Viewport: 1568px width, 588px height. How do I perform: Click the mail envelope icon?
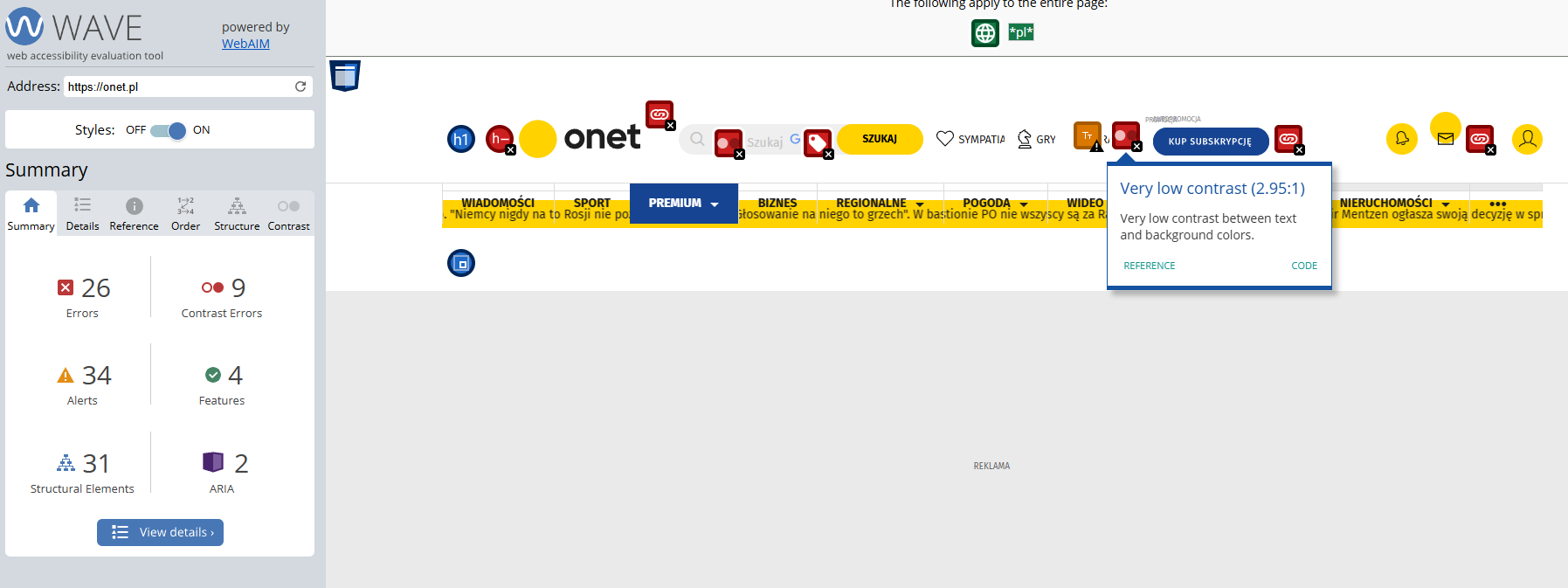click(1446, 139)
